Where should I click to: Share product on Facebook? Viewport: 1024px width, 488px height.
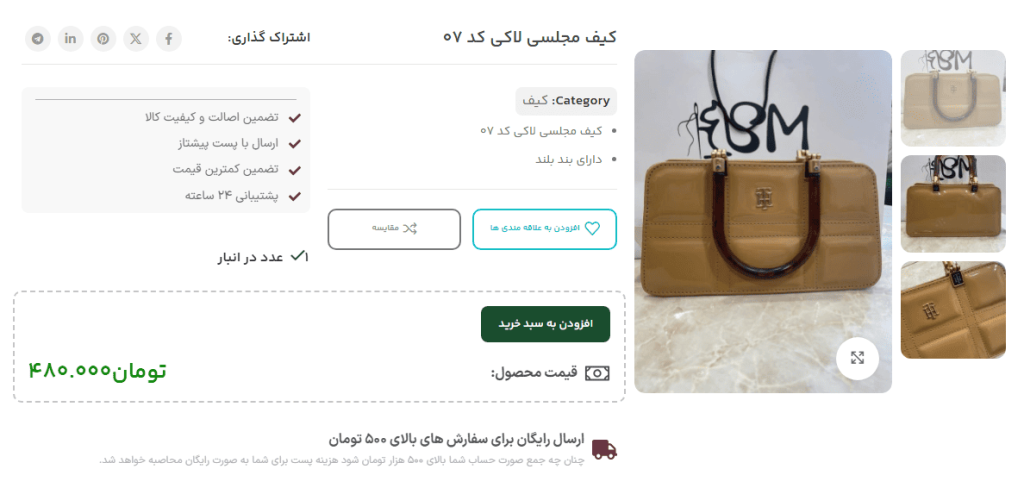pos(168,39)
